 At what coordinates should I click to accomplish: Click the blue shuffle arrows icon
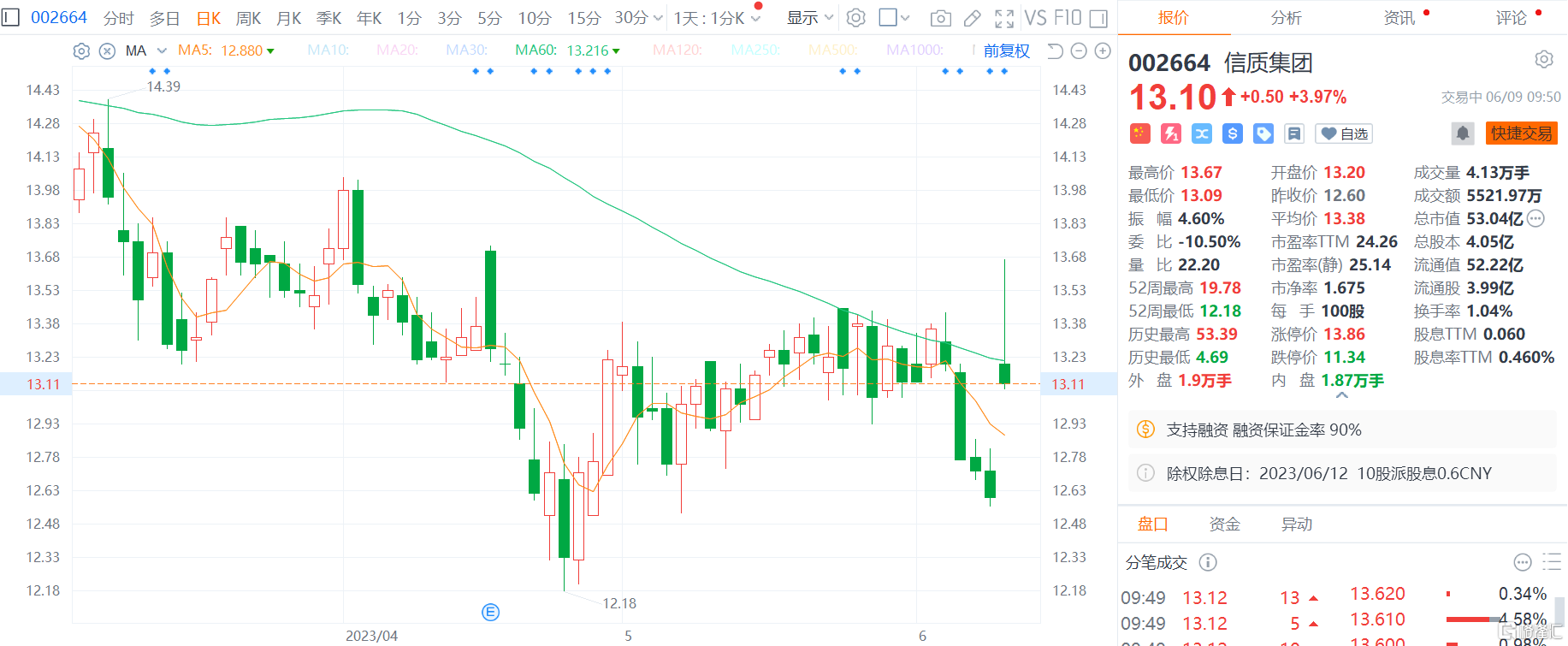click(1202, 133)
